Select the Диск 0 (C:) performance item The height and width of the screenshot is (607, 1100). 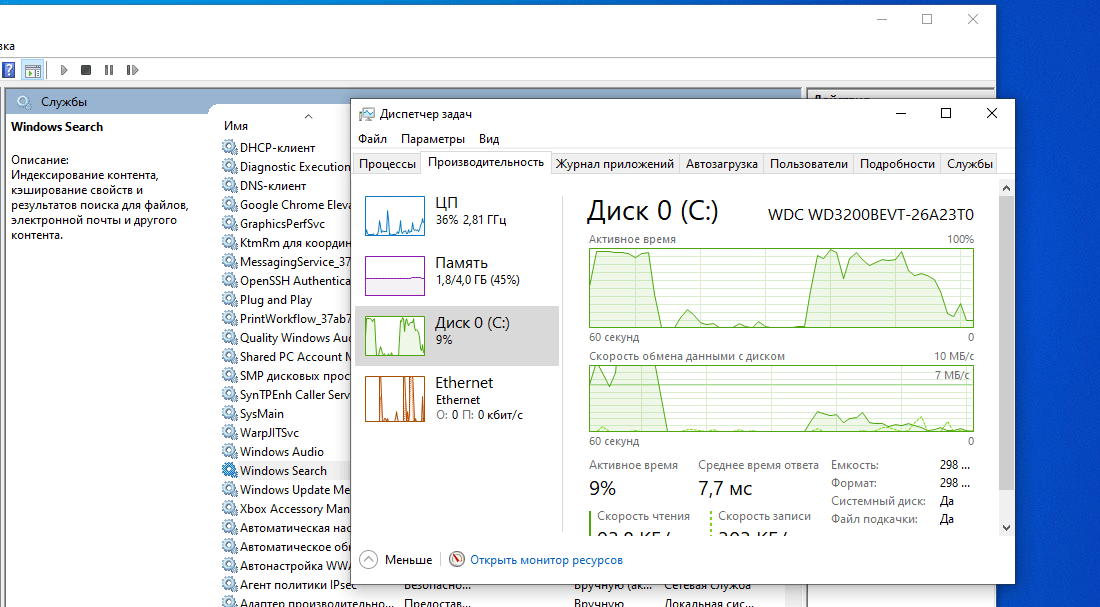(457, 335)
